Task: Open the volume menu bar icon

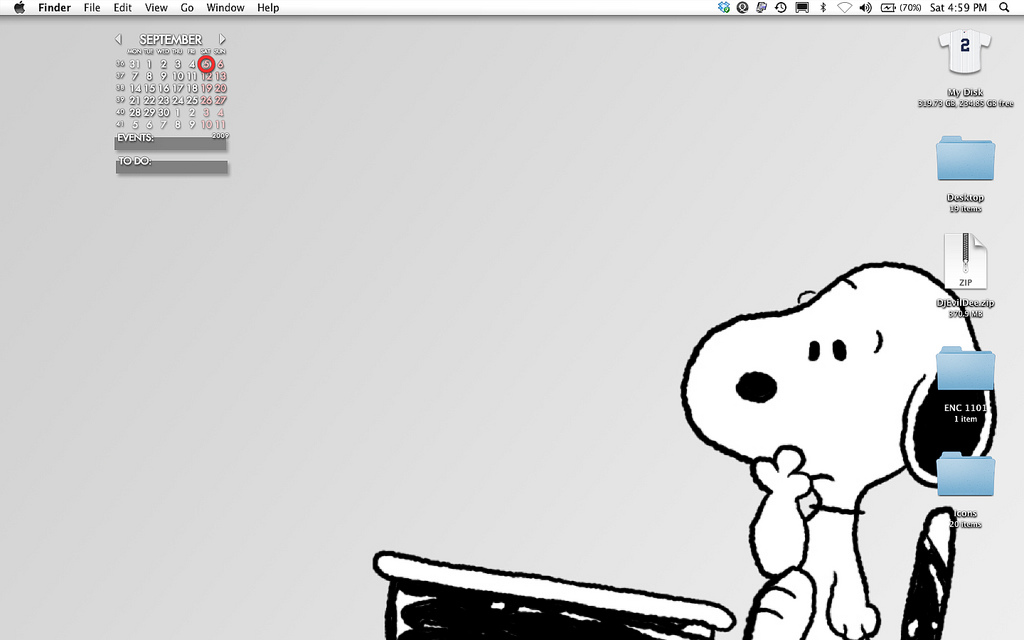Action: 865,8
